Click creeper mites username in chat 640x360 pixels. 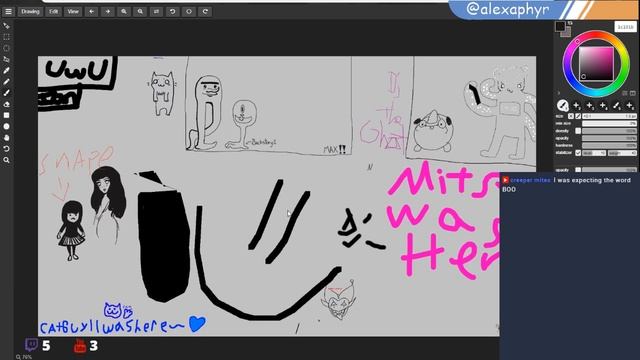[x=530, y=180]
